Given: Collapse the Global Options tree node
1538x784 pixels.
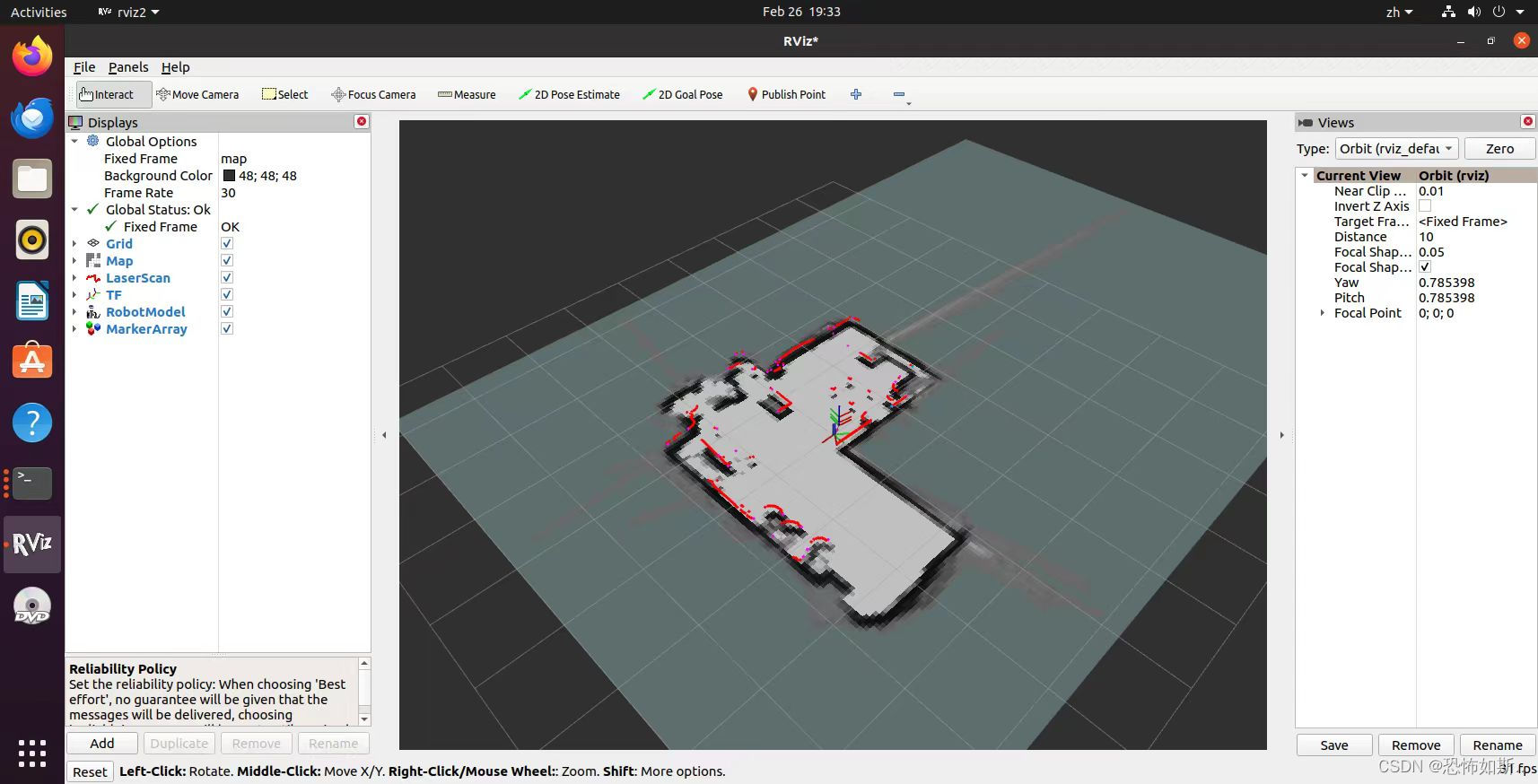Looking at the screenshot, I should click(x=74, y=141).
